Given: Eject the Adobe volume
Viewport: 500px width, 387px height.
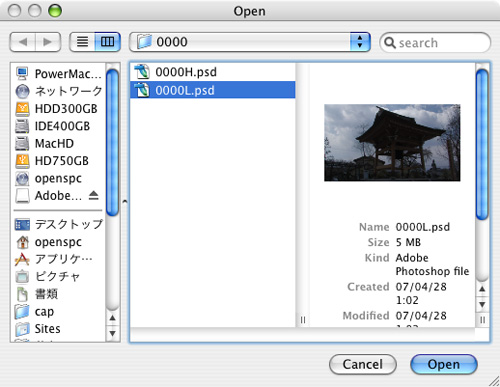Looking at the screenshot, I should click(94, 195).
